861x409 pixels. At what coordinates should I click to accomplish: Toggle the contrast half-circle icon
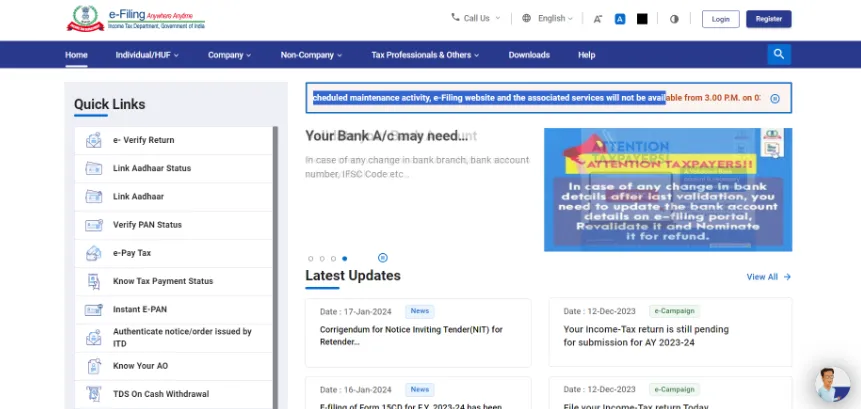click(x=674, y=19)
